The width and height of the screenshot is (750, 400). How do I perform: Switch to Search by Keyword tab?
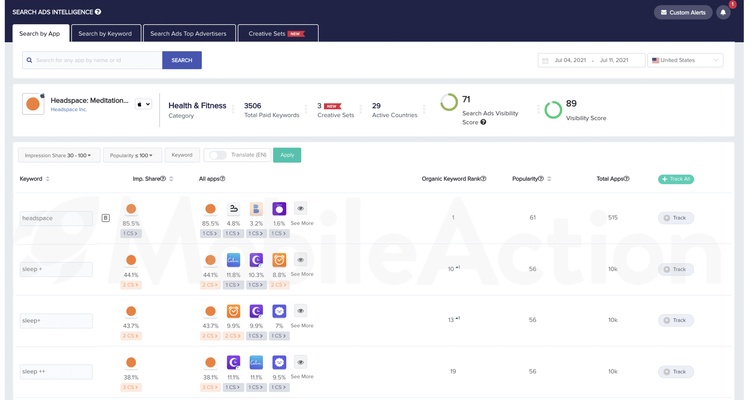(x=106, y=33)
